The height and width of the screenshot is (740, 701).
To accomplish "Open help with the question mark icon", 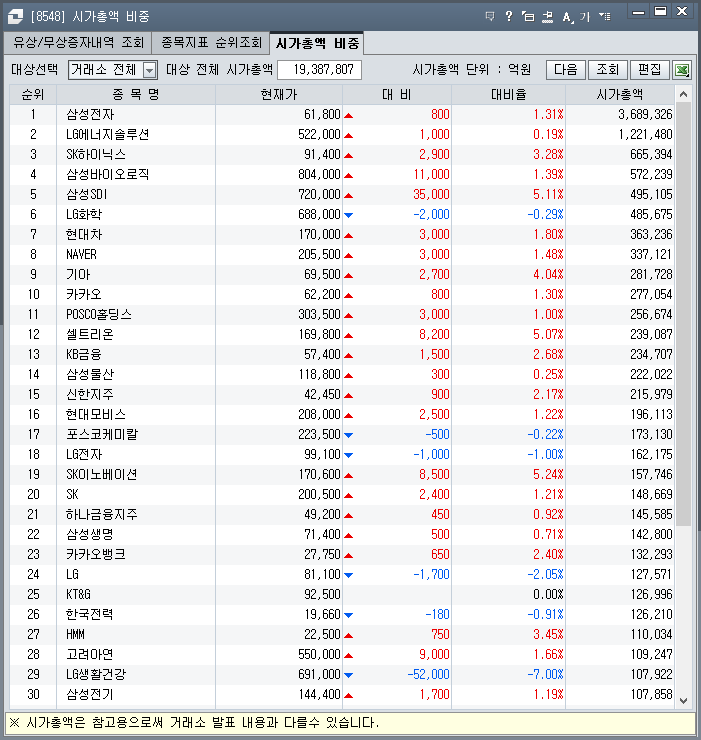I will click(509, 17).
